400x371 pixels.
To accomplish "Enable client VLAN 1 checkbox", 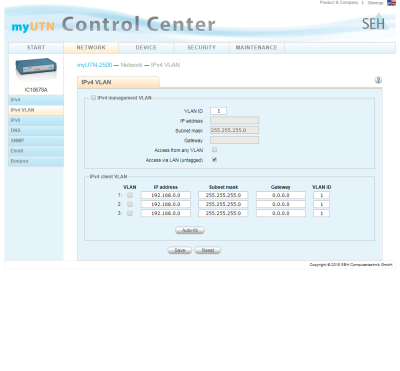I will [x=130, y=195].
